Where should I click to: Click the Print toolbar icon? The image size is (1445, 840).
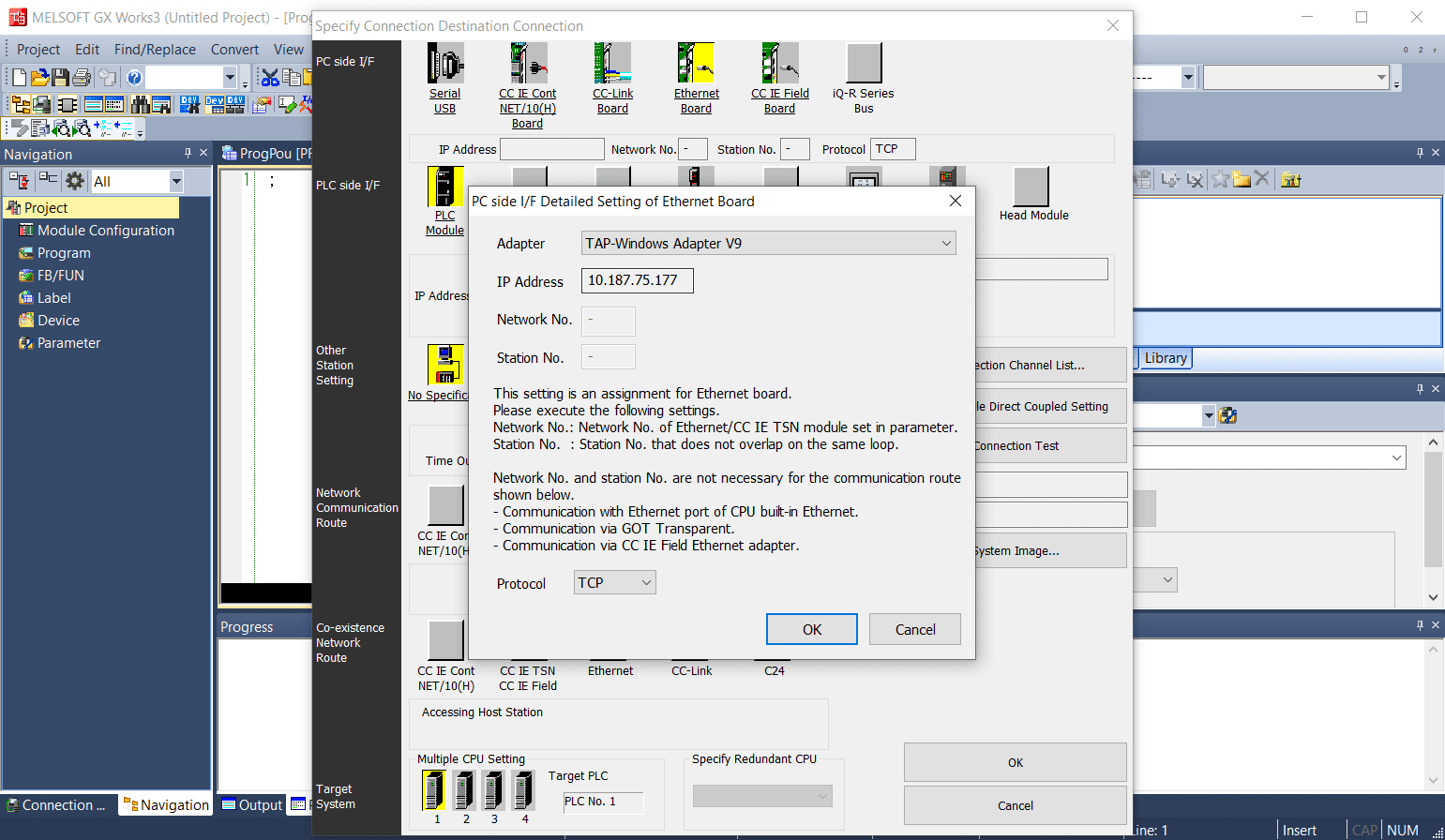(82, 77)
